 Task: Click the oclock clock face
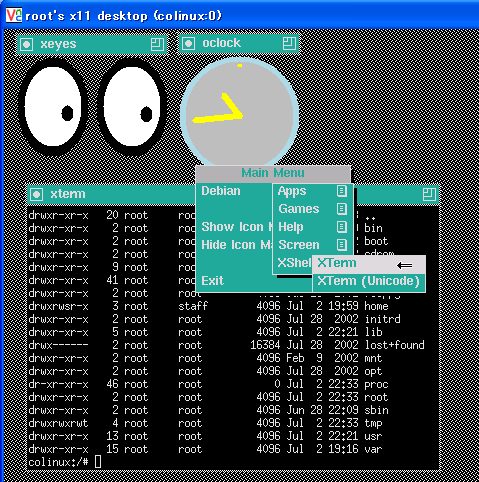(x=239, y=112)
